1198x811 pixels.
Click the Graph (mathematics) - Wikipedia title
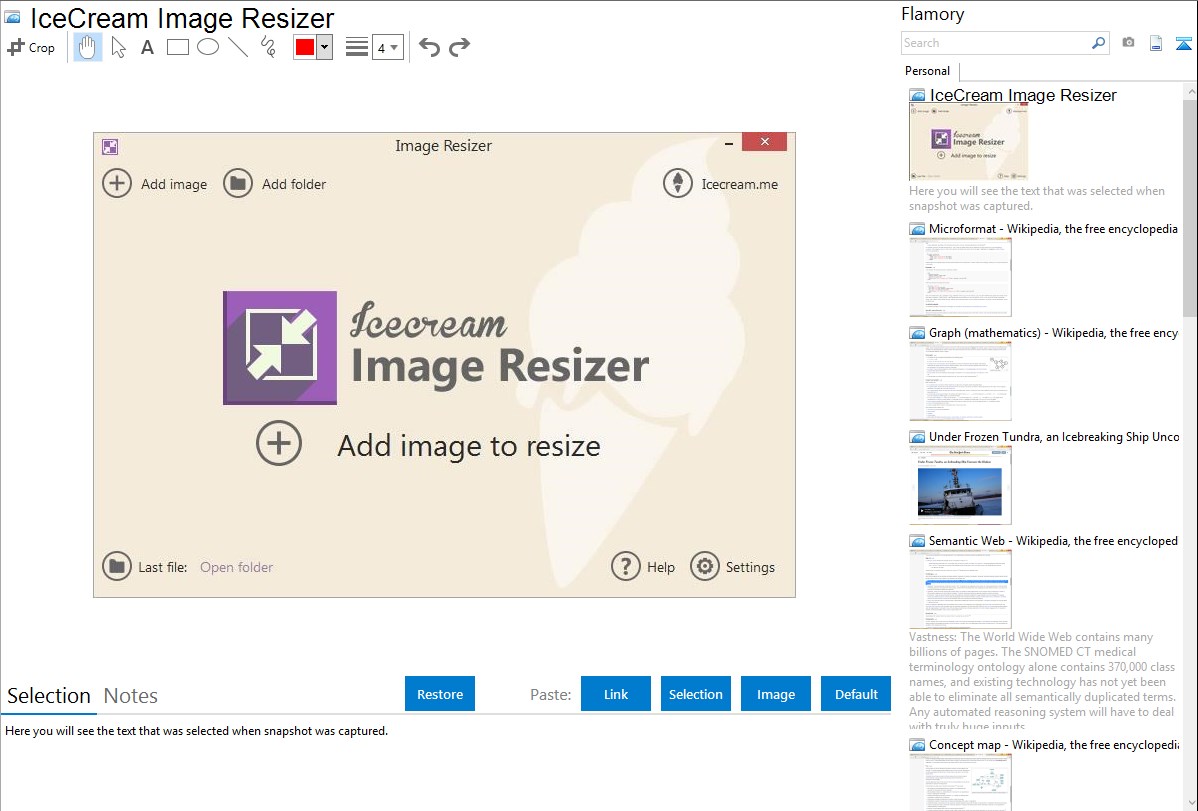point(1053,333)
